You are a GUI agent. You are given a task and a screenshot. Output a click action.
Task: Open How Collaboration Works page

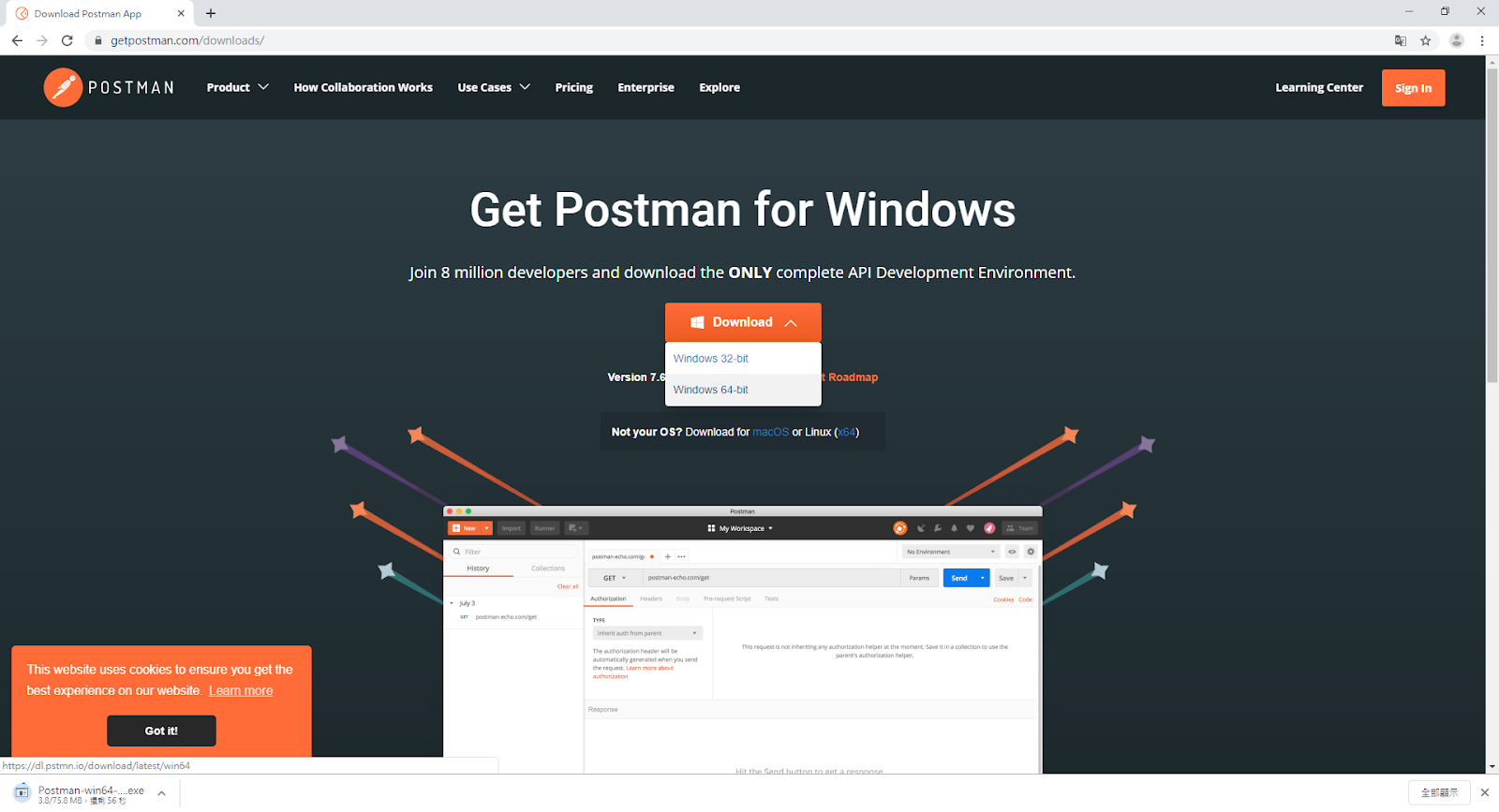[x=363, y=87]
